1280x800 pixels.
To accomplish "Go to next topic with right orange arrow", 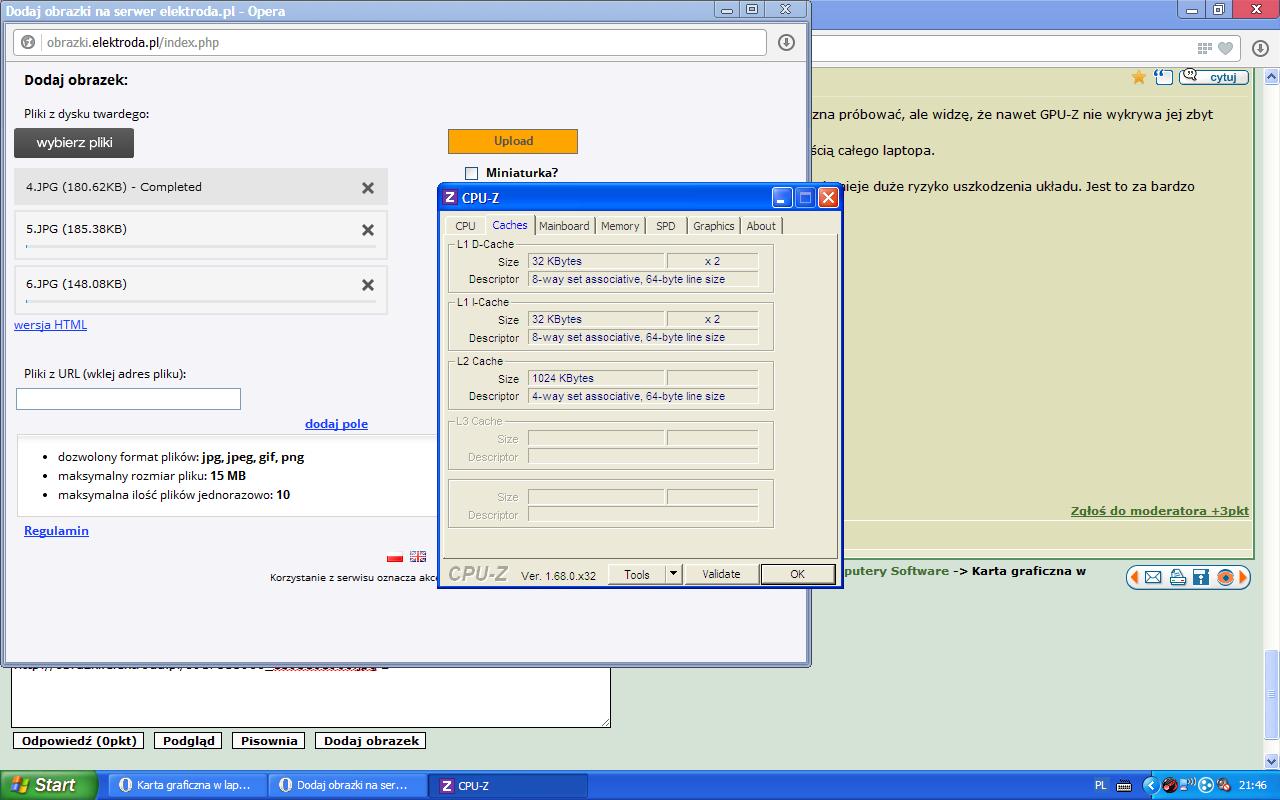I will coord(1243,577).
